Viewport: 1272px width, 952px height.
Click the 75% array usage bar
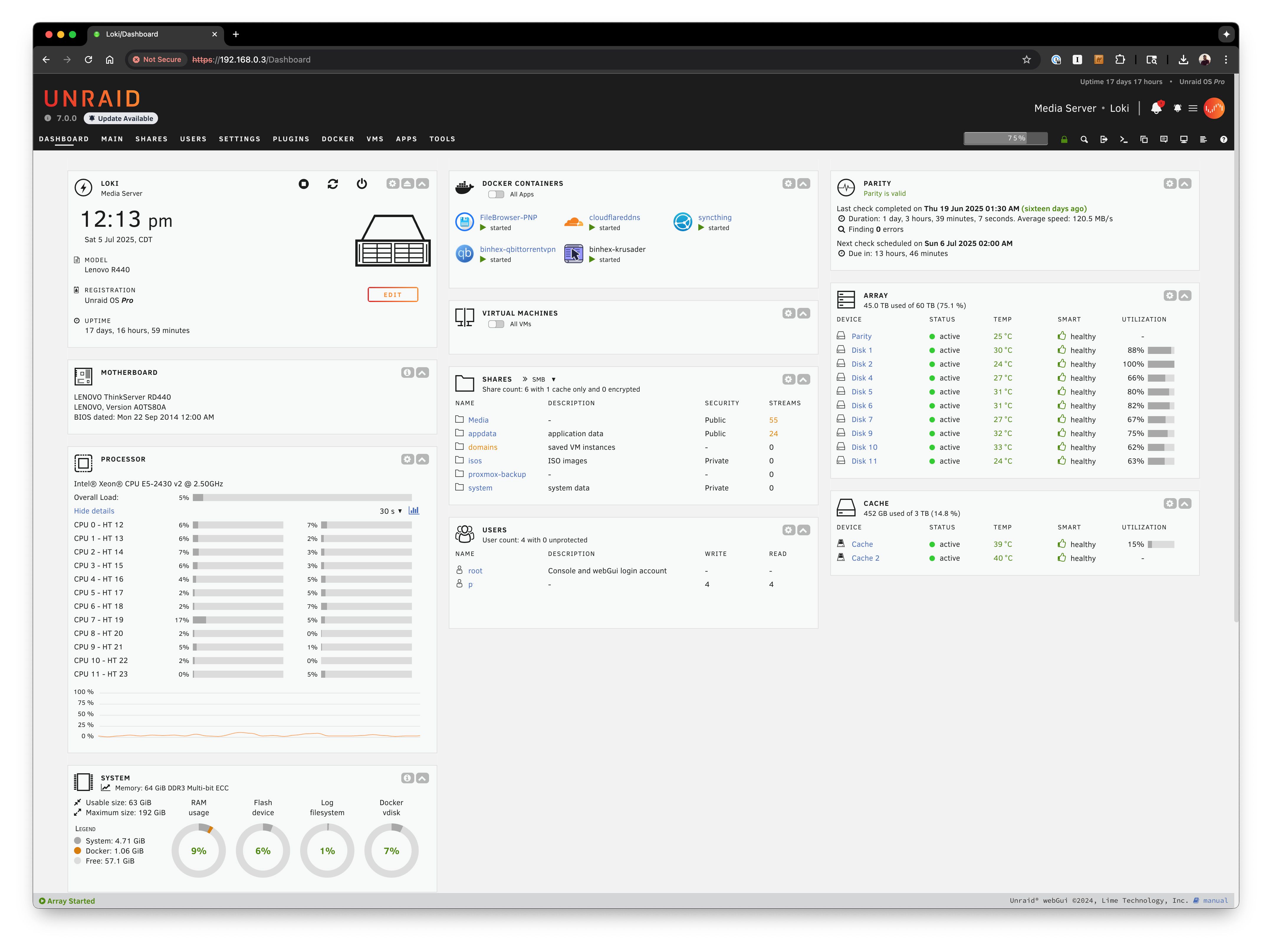click(x=1005, y=139)
